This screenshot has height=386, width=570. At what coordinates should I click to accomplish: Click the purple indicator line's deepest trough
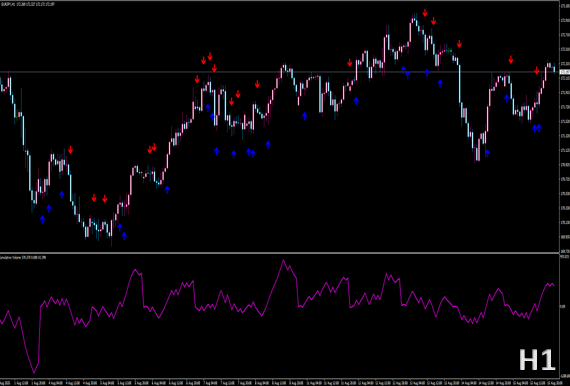coord(34,371)
